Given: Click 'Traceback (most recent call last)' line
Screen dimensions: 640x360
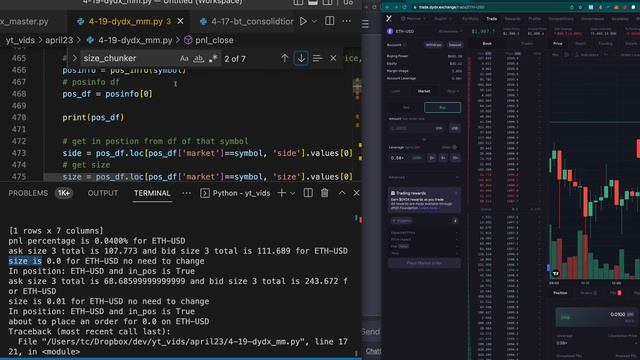Looking at the screenshot, I should point(89,331).
